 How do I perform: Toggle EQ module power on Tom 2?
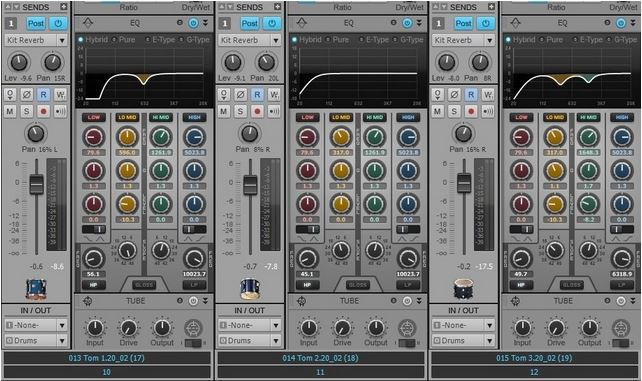click(x=407, y=23)
